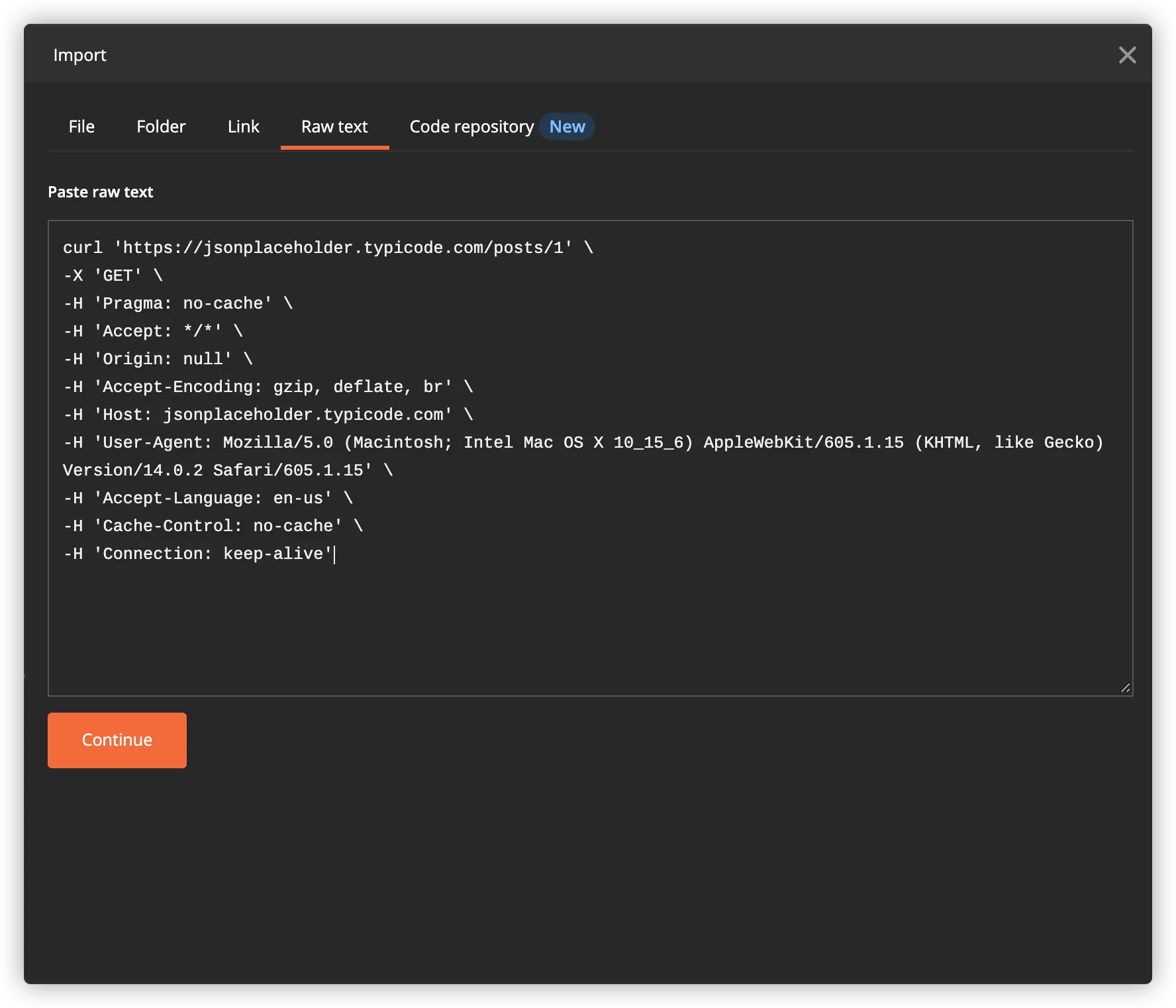This screenshot has height=1008, width=1176.
Task: Click inside the raw text input area
Action: (590, 458)
